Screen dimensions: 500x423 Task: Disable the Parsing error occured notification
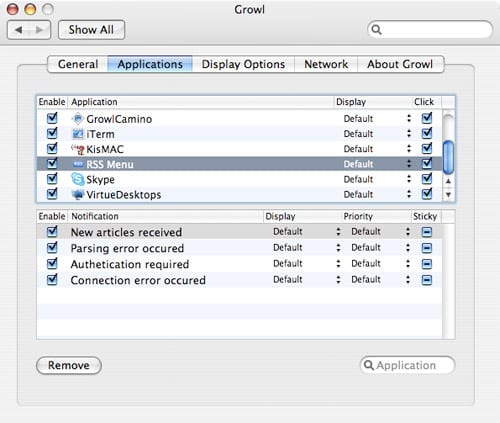52,247
